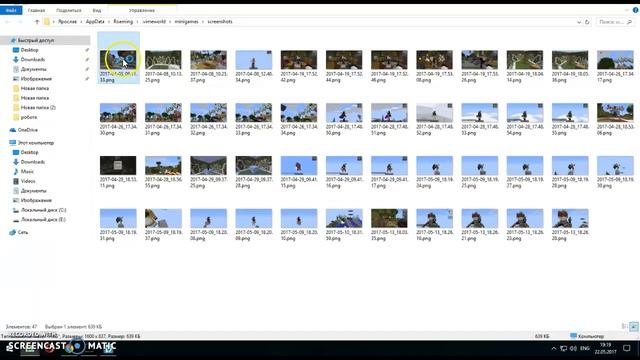Select Этот компьютер in navigation pane
Screen dimensions: 640x360
[x=36, y=143]
